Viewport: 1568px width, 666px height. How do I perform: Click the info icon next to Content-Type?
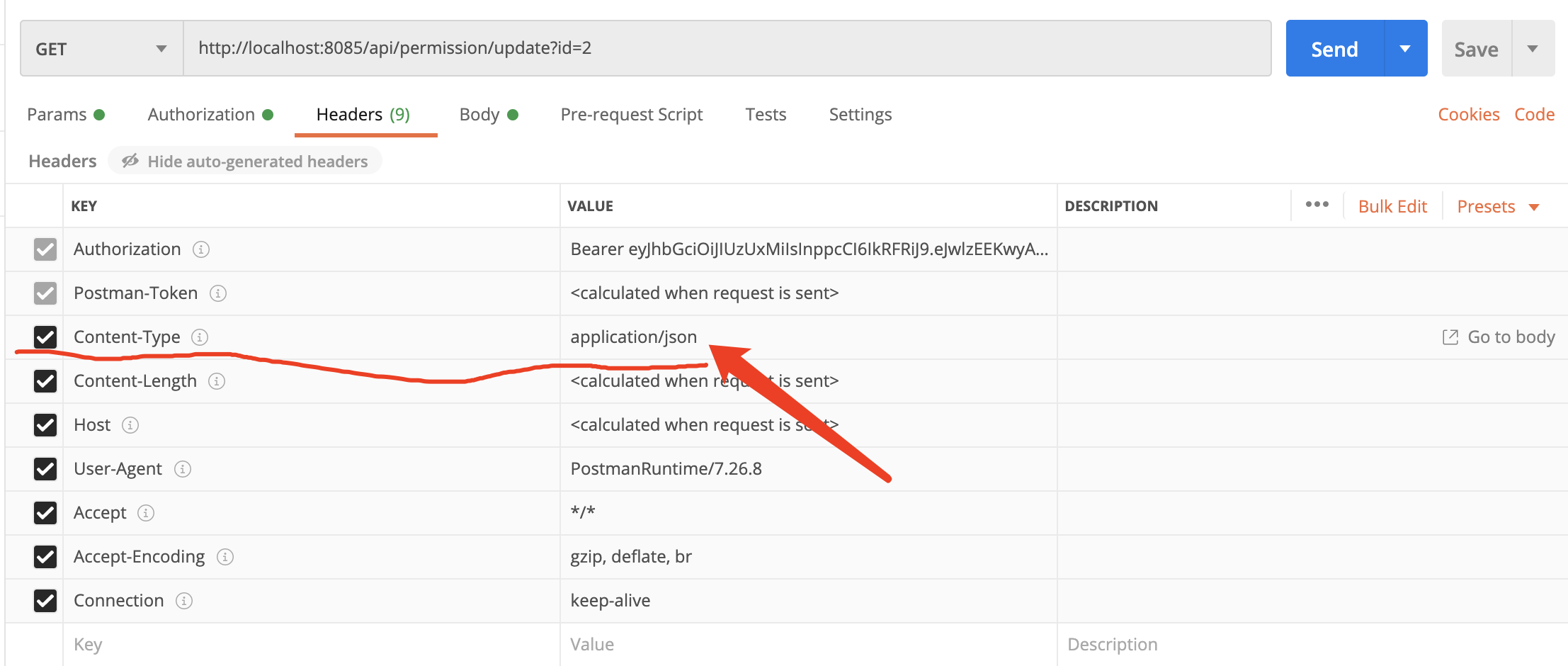(200, 338)
